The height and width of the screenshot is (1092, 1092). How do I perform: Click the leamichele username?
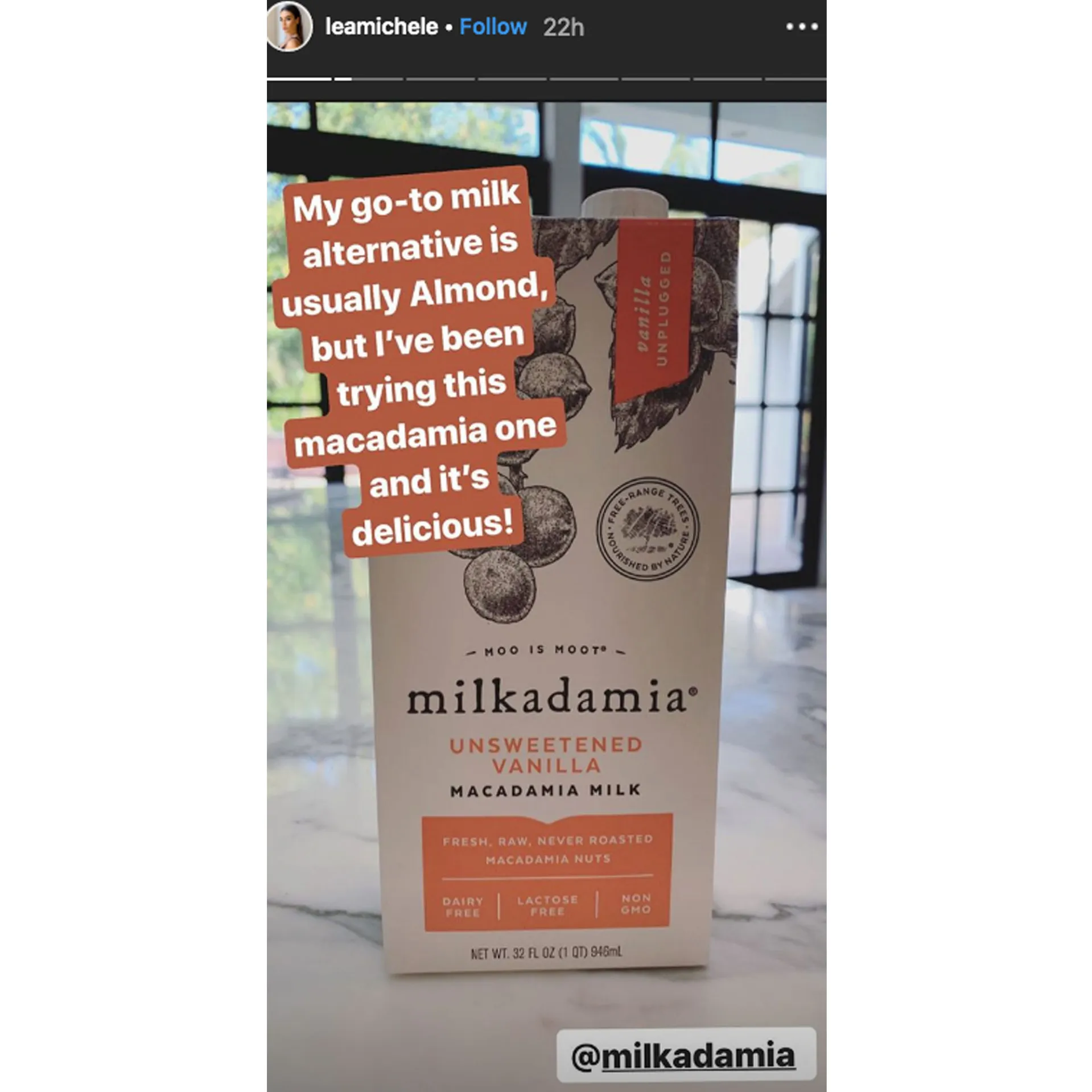(381, 27)
